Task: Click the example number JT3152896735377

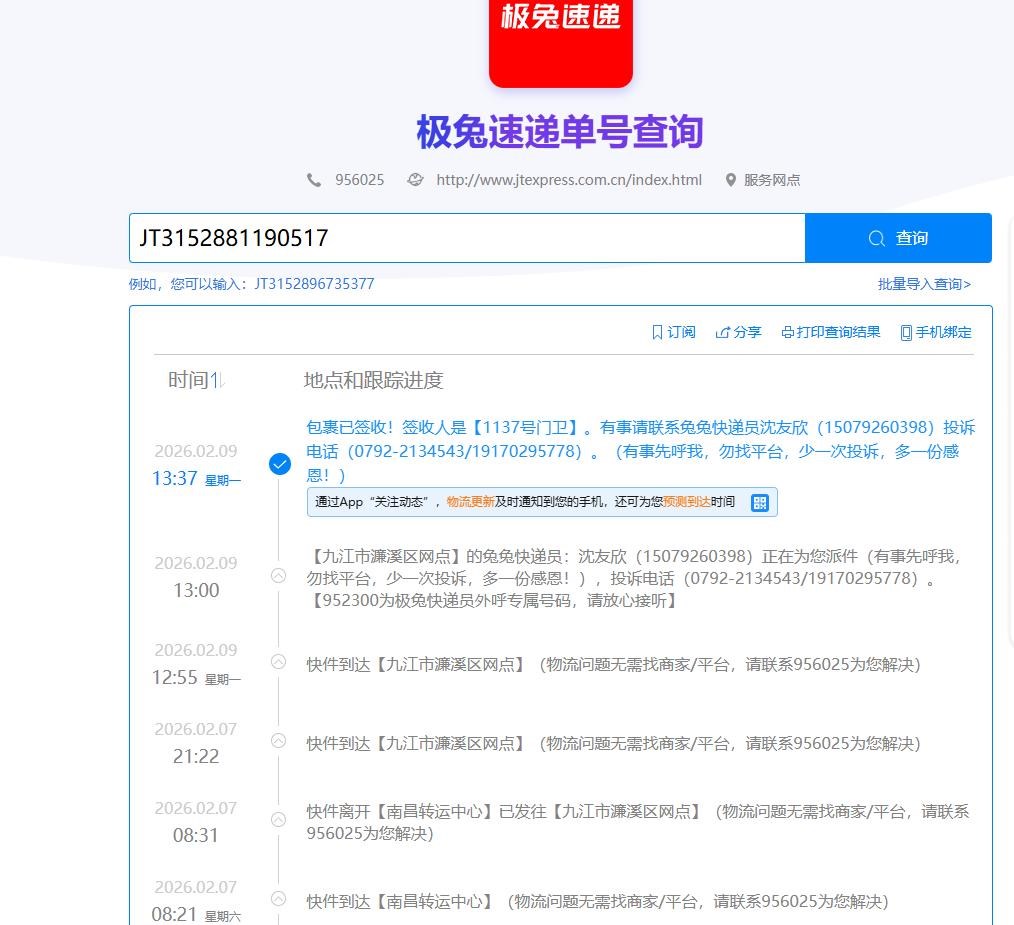Action: 314,284
